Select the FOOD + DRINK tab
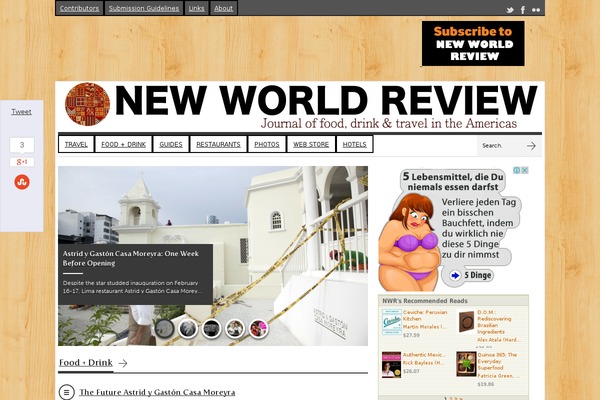 124,144
